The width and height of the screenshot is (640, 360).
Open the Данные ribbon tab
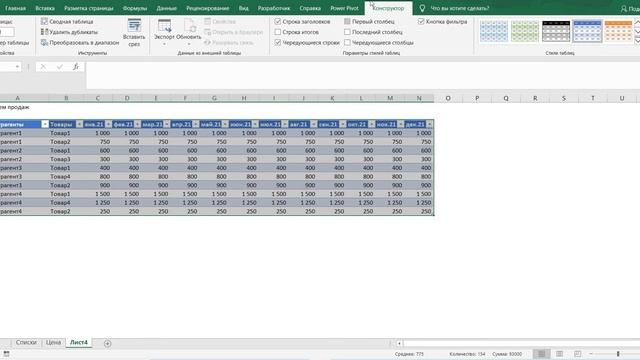[x=167, y=8]
